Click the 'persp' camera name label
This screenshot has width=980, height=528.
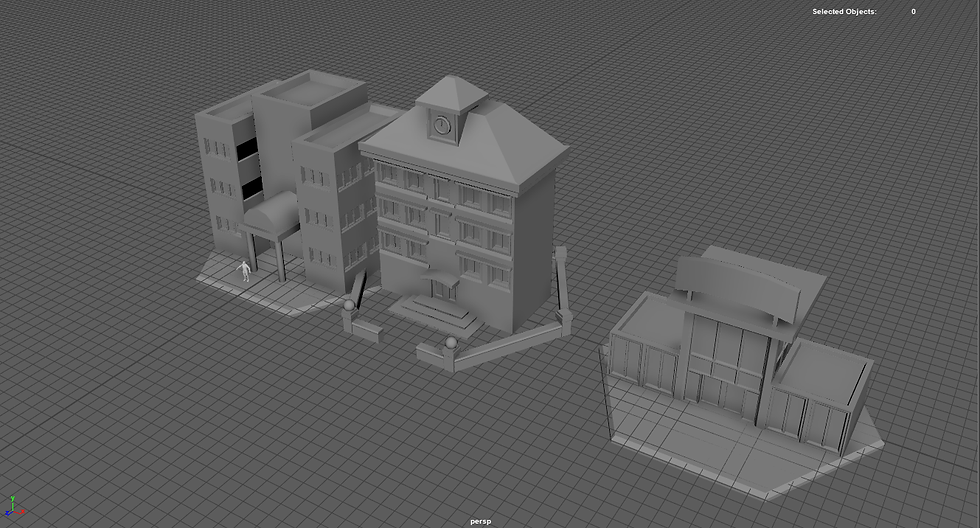click(x=481, y=522)
